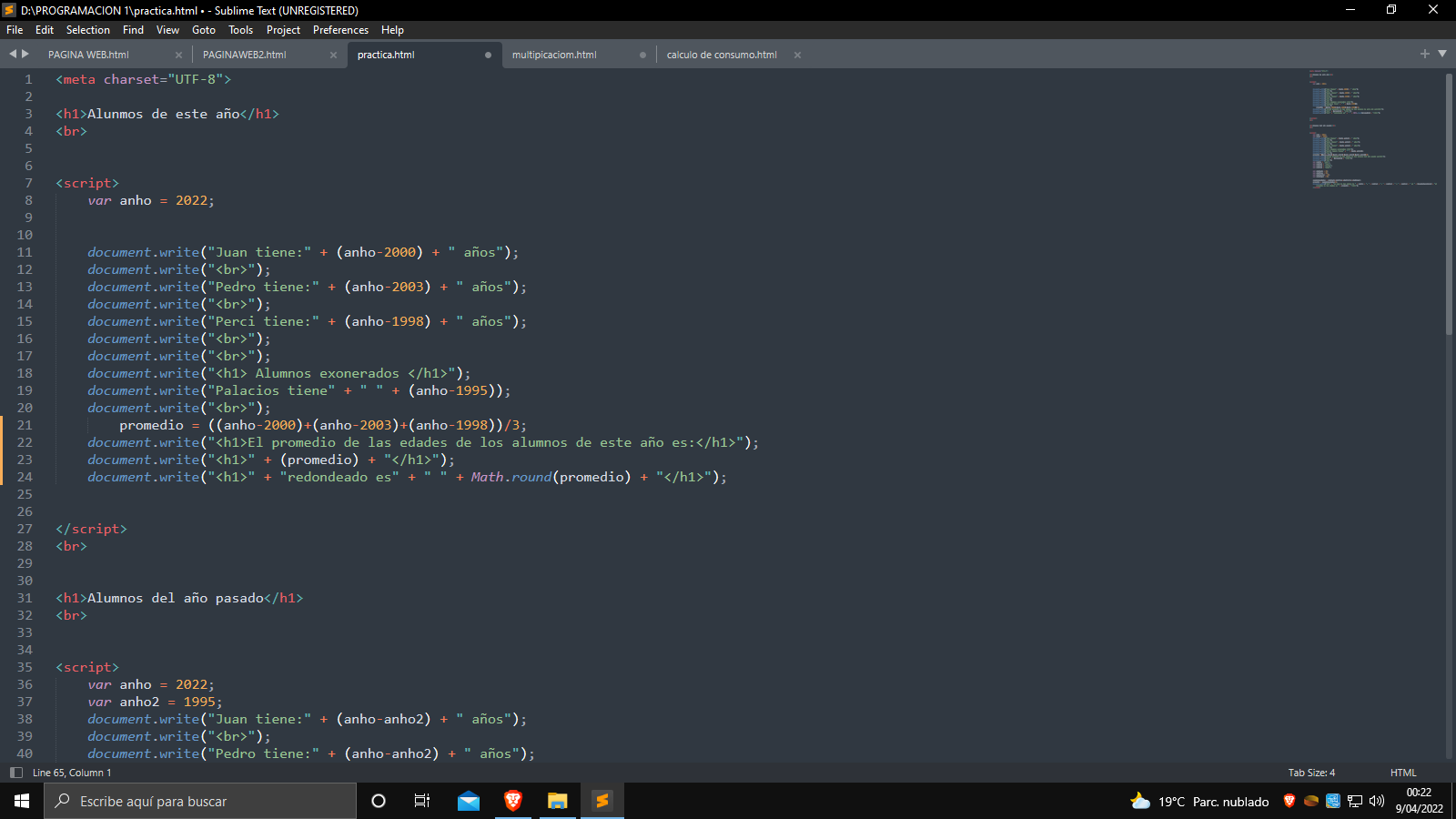Click 'Alunmos del año pasado' heading text

pos(176,598)
